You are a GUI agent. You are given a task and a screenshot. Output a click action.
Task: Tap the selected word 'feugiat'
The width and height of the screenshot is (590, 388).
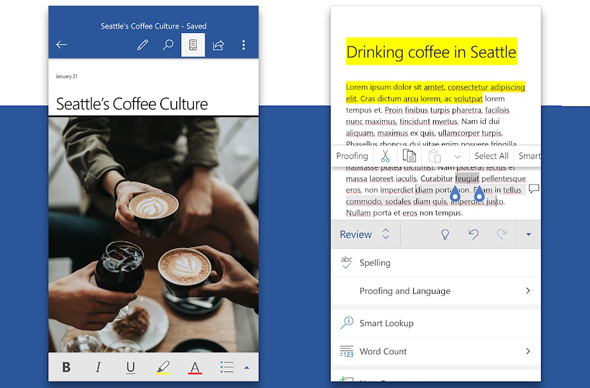(x=467, y=178)
